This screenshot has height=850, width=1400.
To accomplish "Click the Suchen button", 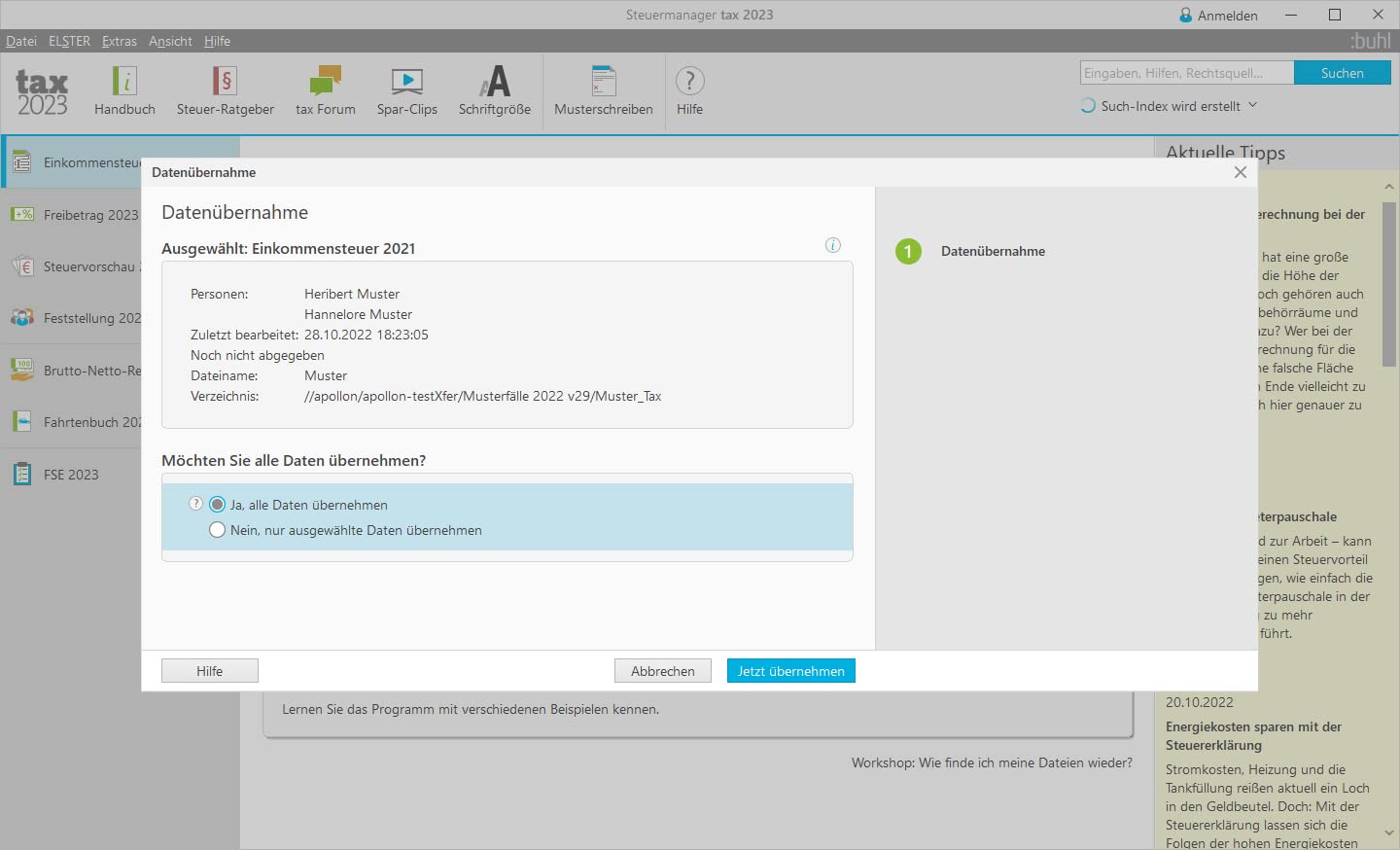I will click(x=1343, y=73).
